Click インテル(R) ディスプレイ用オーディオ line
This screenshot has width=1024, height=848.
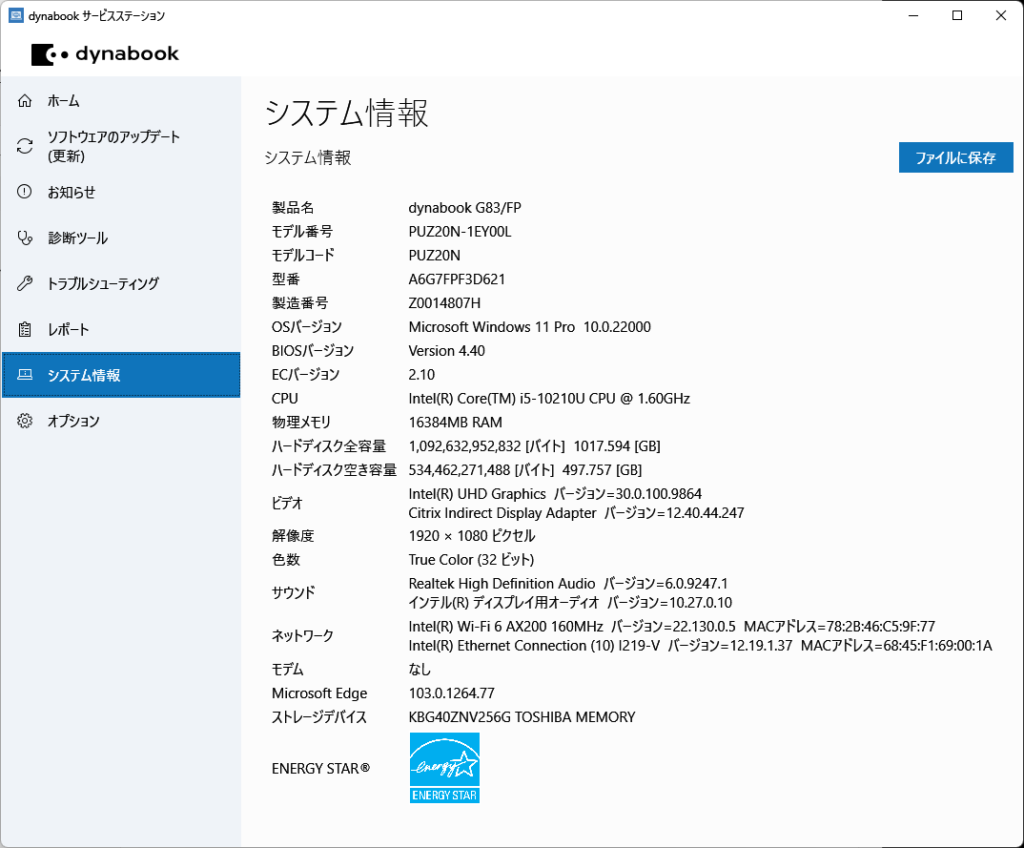tap(570, 602)
